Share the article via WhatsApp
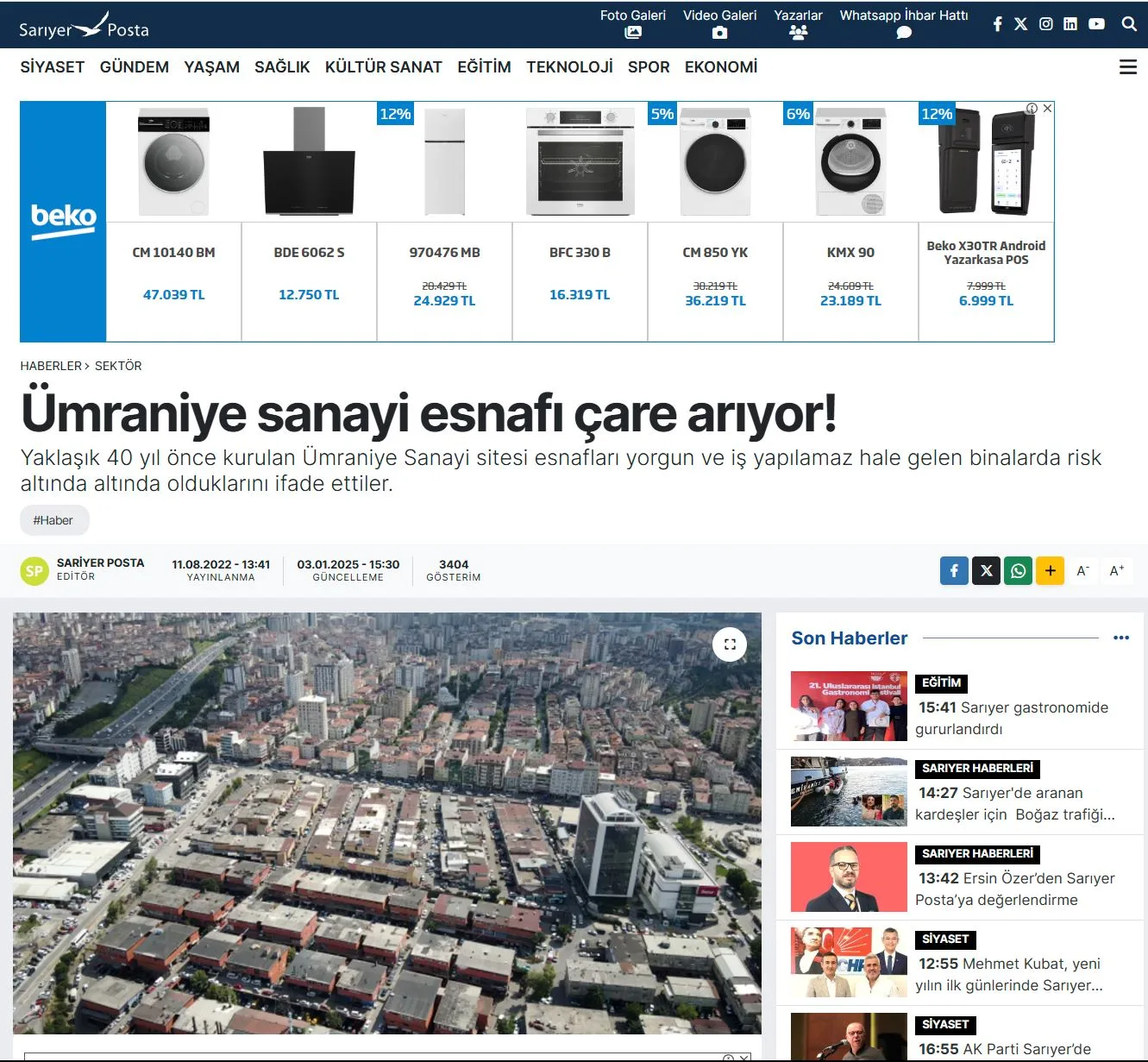Image resolution: width=1148 pixels, height=1062 pixels. (1018, 570)
